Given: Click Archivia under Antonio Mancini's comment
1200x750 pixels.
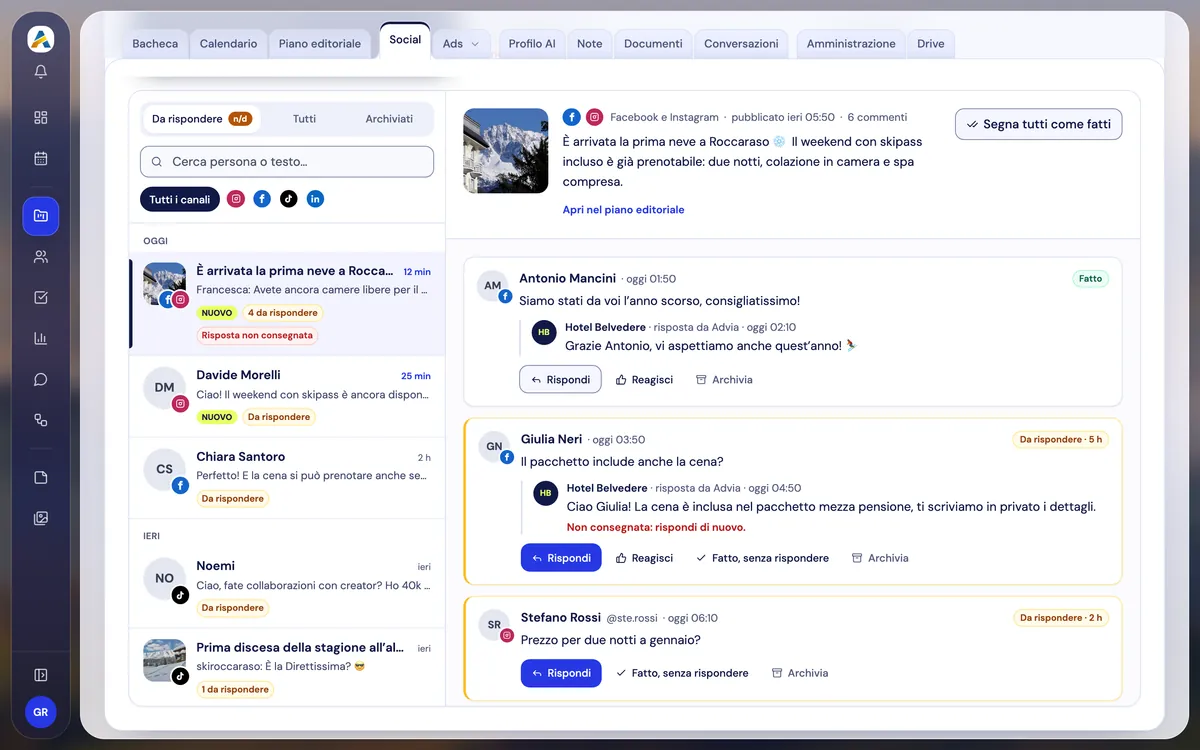Looking at the screenshot, I should (724, 380).
